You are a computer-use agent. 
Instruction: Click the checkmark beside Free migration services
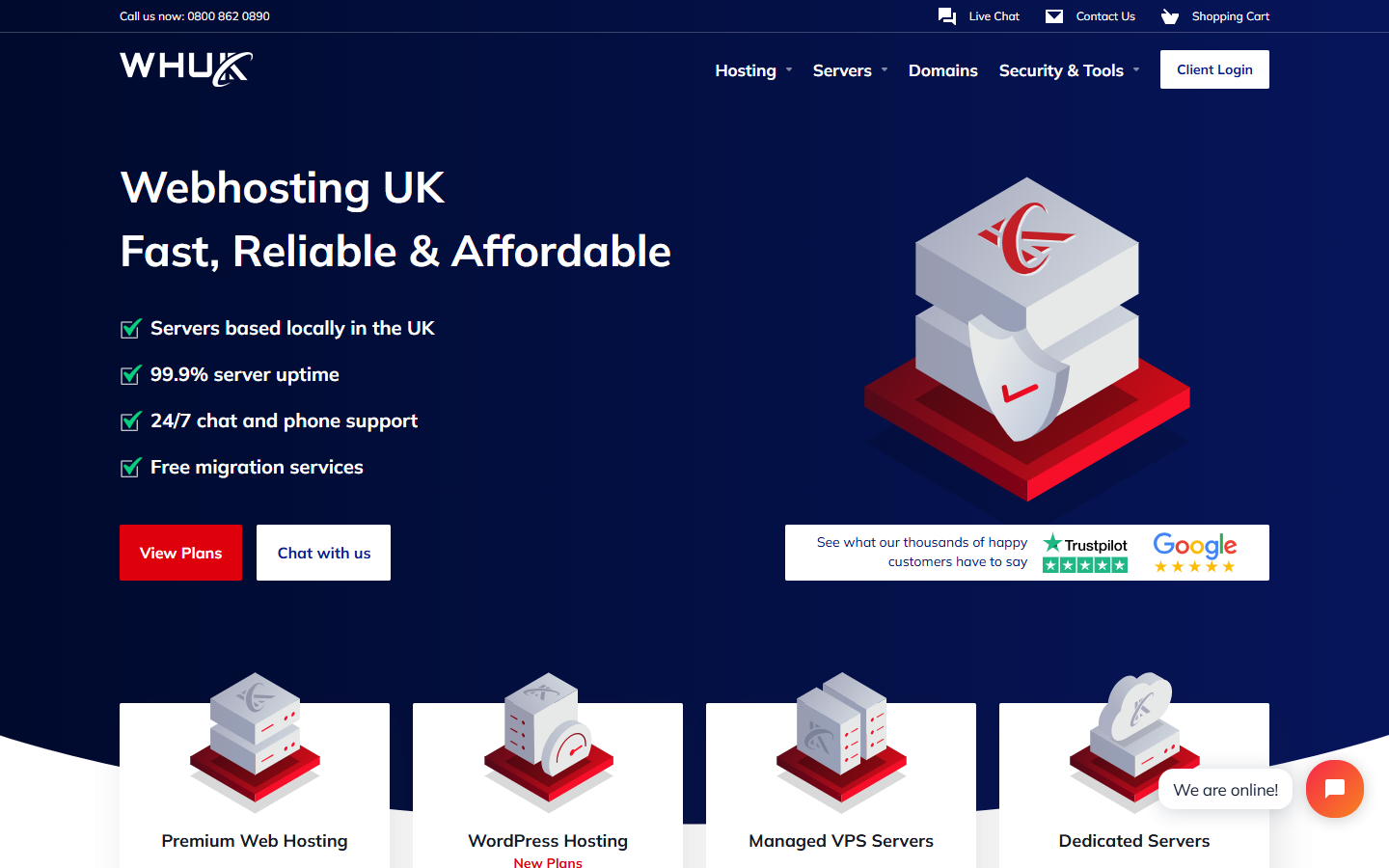pyautogui.click(x=131, y=468)
